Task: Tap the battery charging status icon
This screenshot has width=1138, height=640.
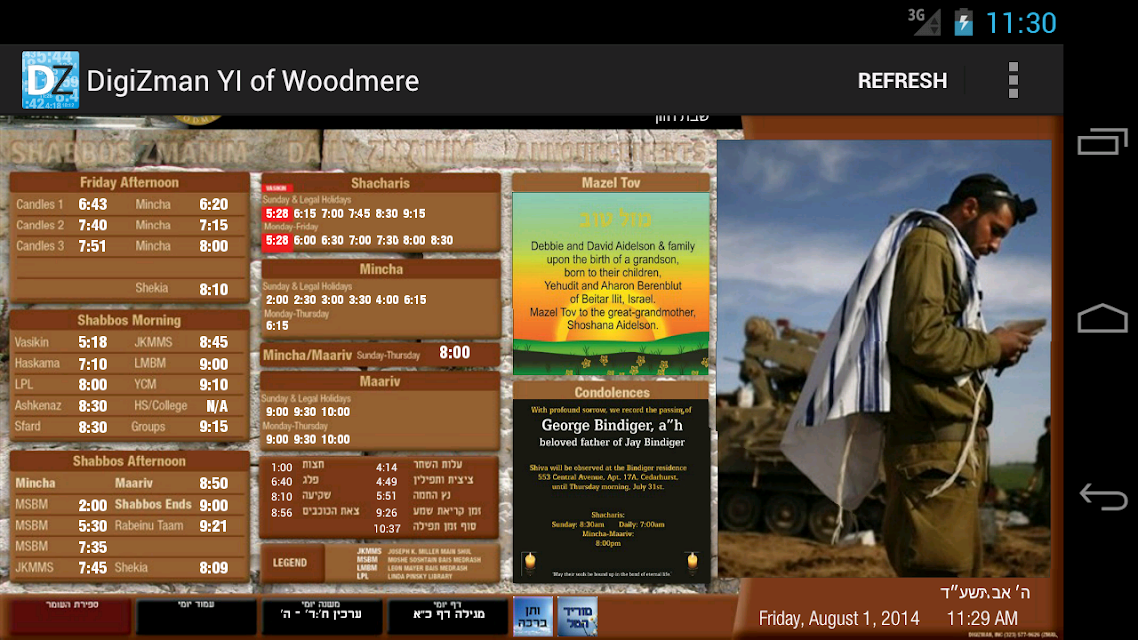Action: pyautogui.click(x=963, y=22)
